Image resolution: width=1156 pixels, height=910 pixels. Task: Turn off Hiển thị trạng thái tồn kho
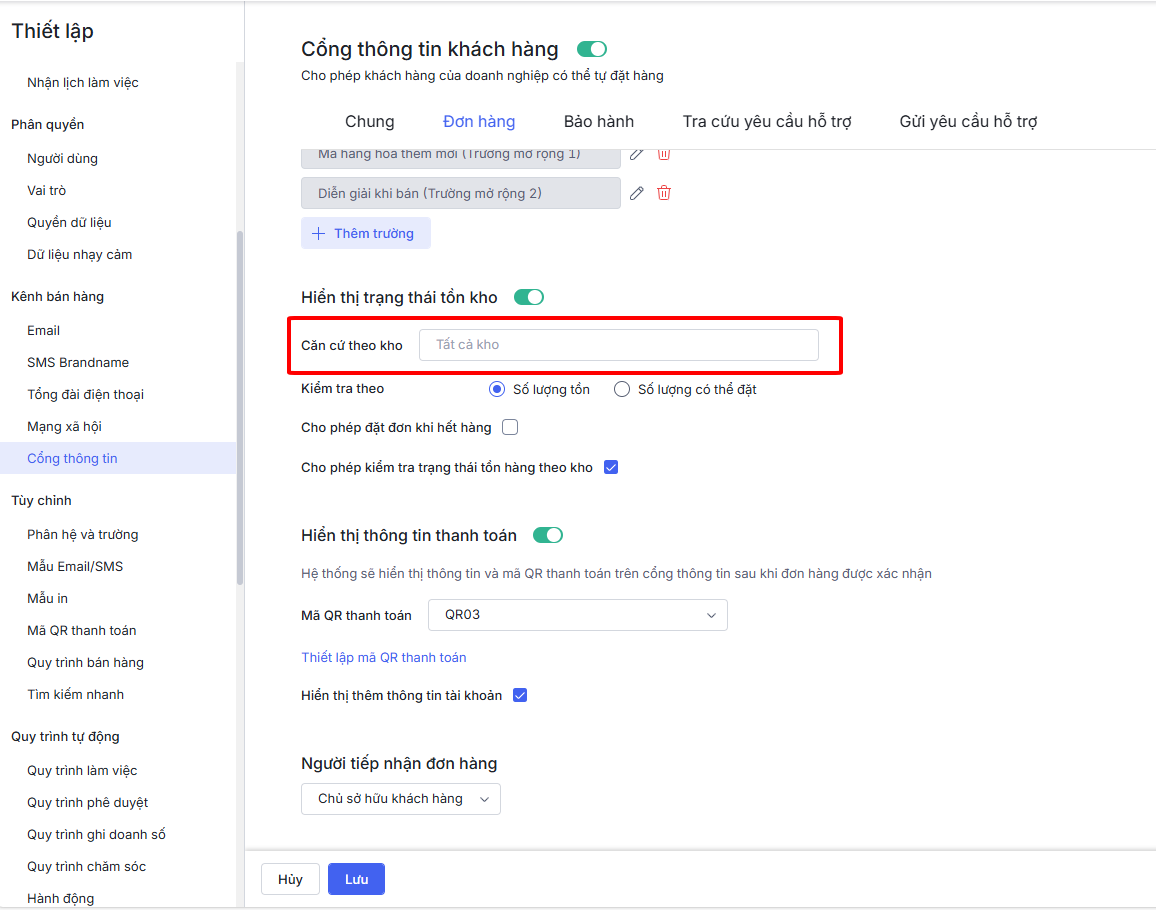[x=529, y=297]
